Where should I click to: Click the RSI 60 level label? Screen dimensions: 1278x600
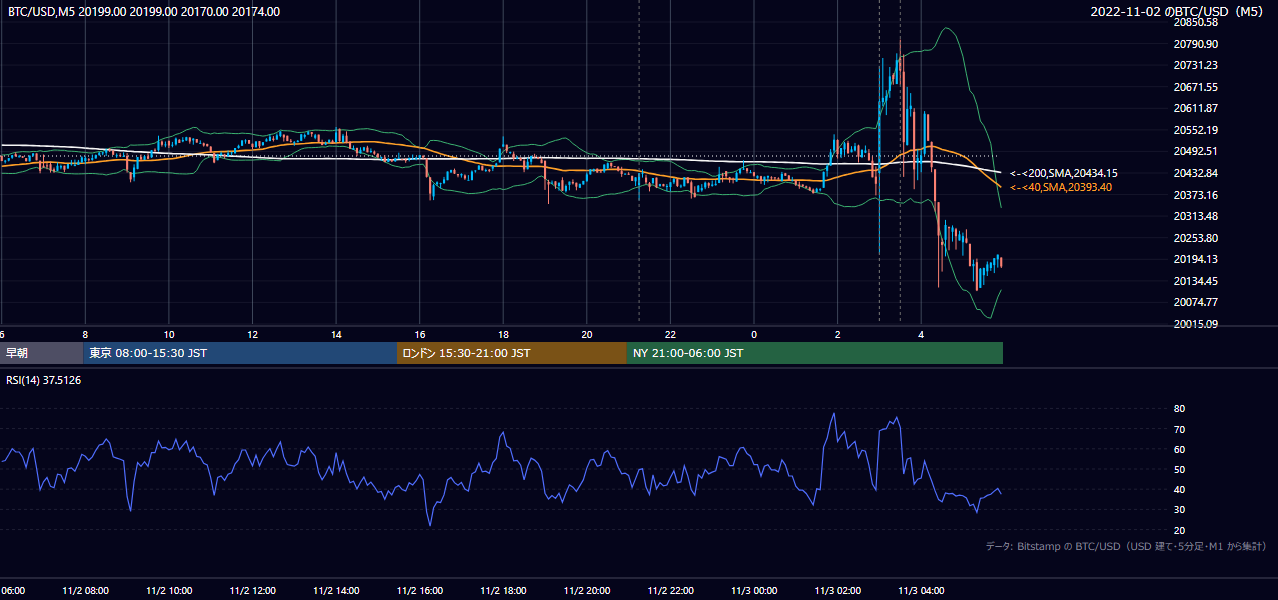tap(1180, 449)
